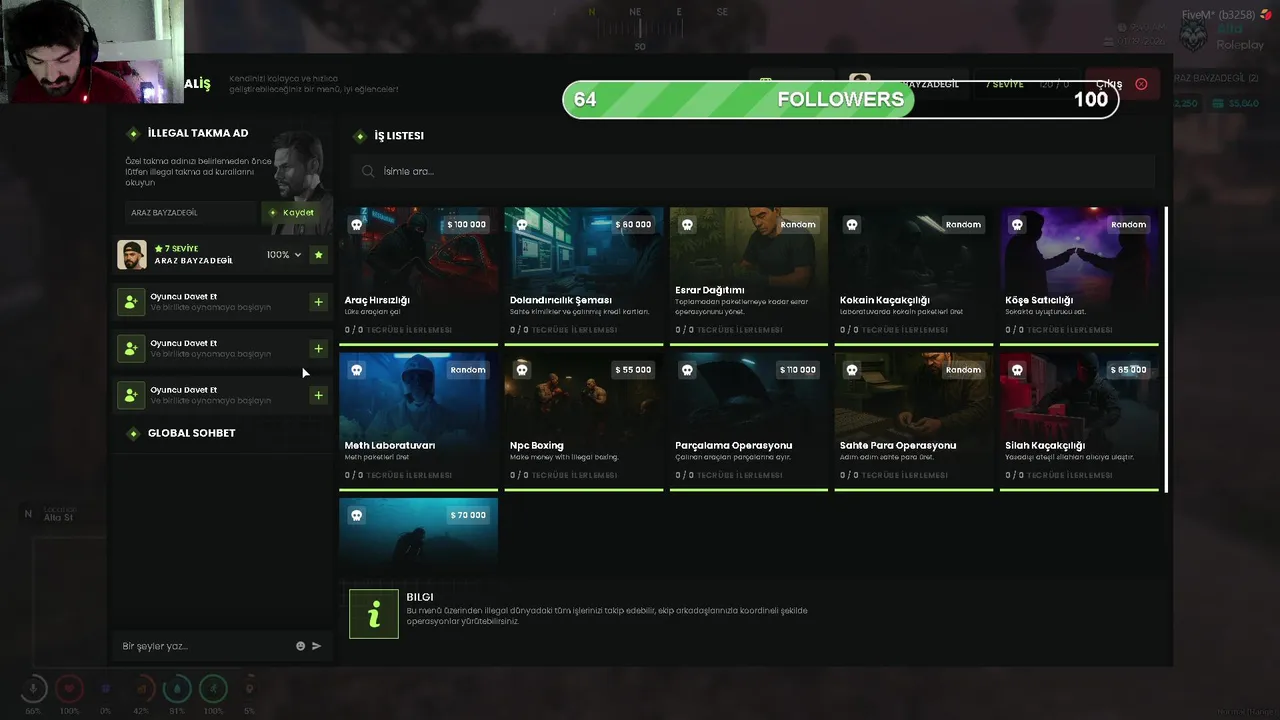Click skull icon on Silah Kaçakçılığı card

tap(1017, 370)
